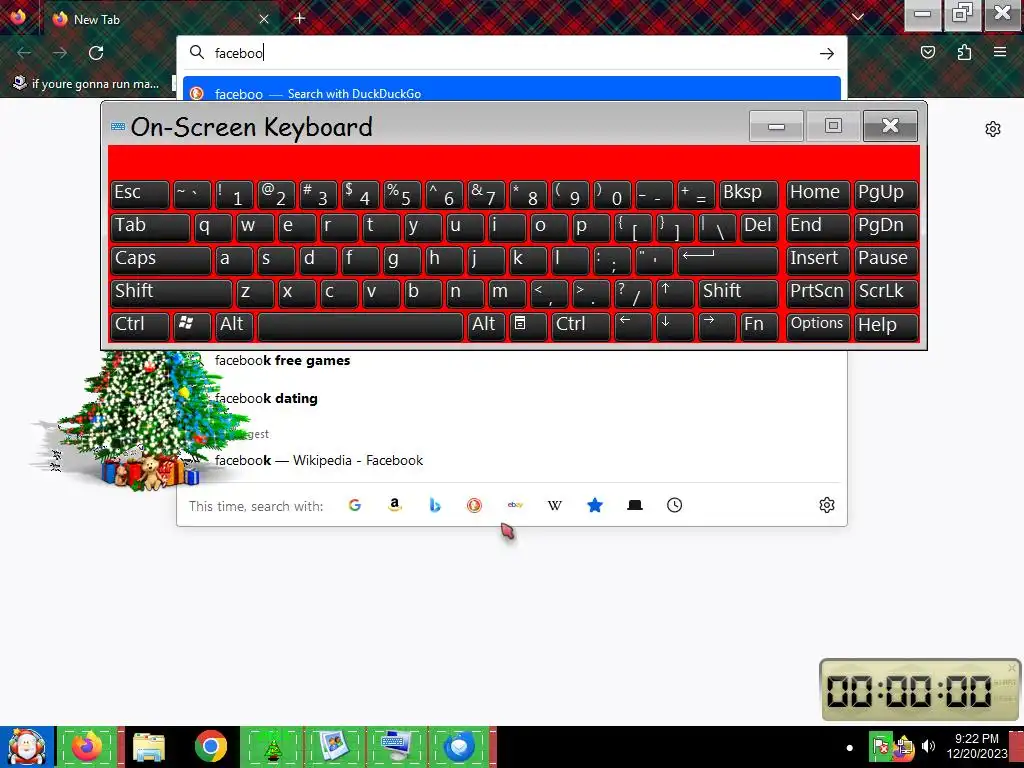Open the Save to Pocket button

(928, 52)
